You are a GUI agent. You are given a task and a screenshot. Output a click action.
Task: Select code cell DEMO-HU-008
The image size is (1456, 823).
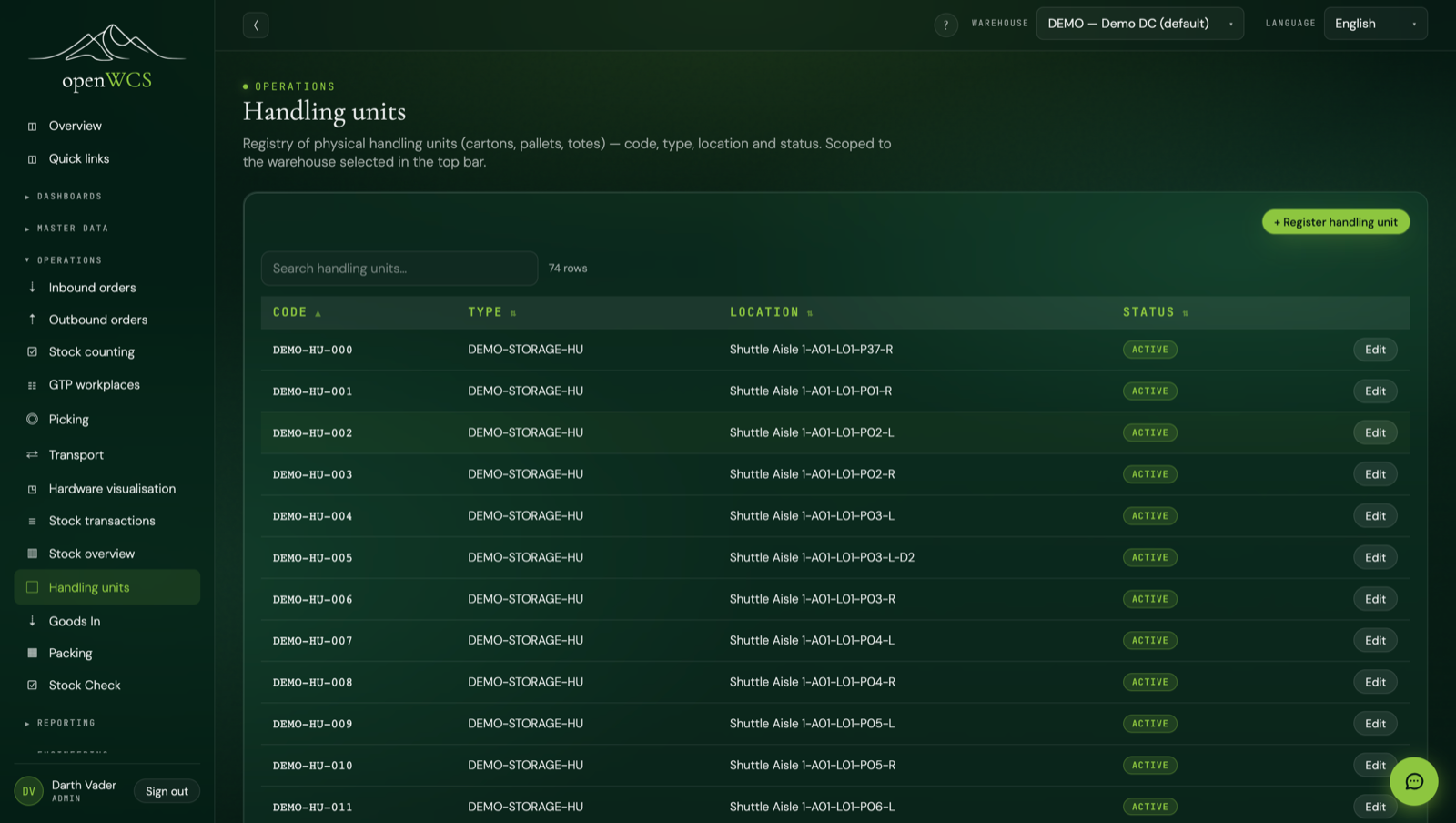pyautogui.click(x=312, y=683)
